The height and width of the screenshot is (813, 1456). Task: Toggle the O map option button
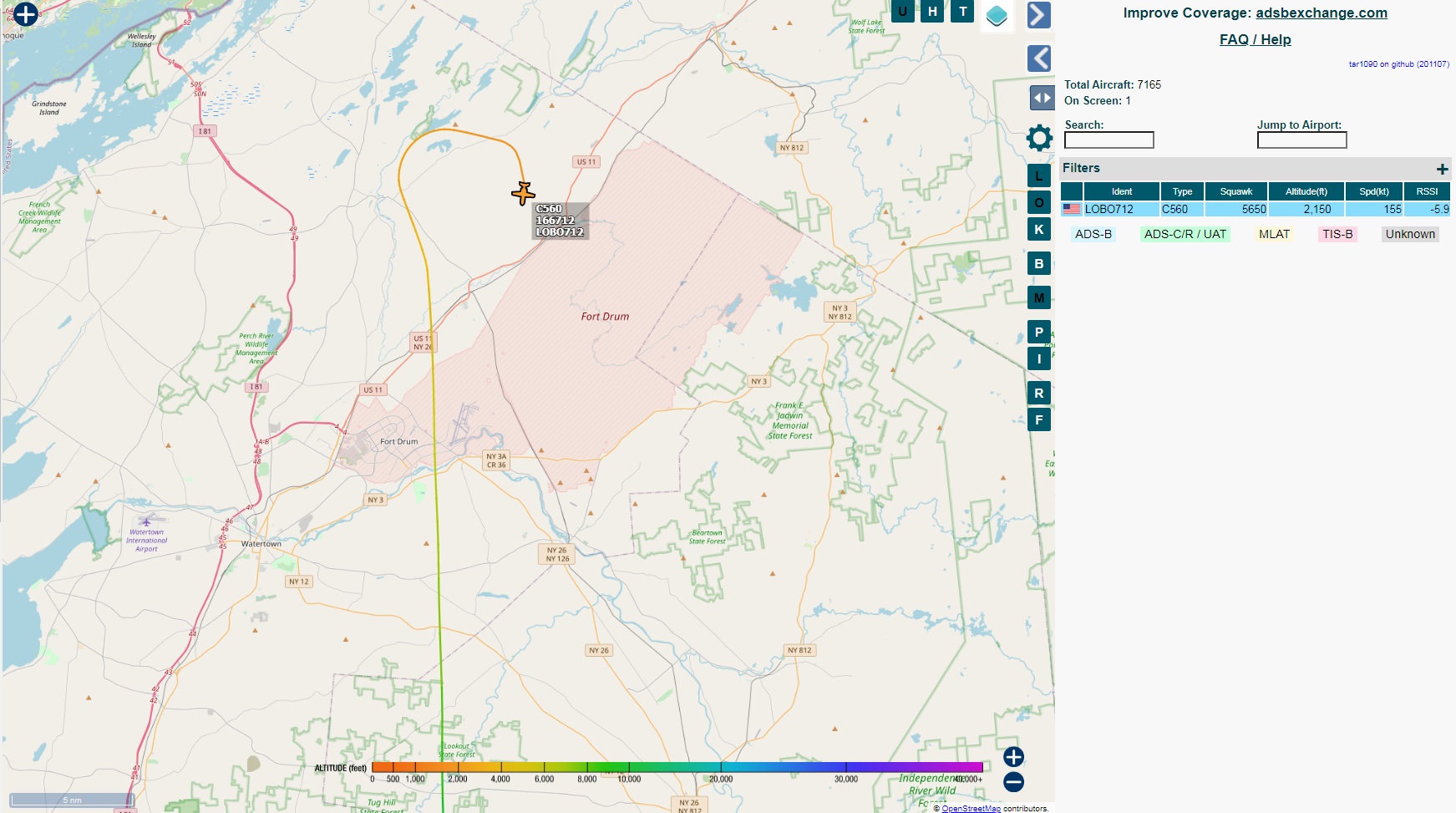click(1039, 202)
